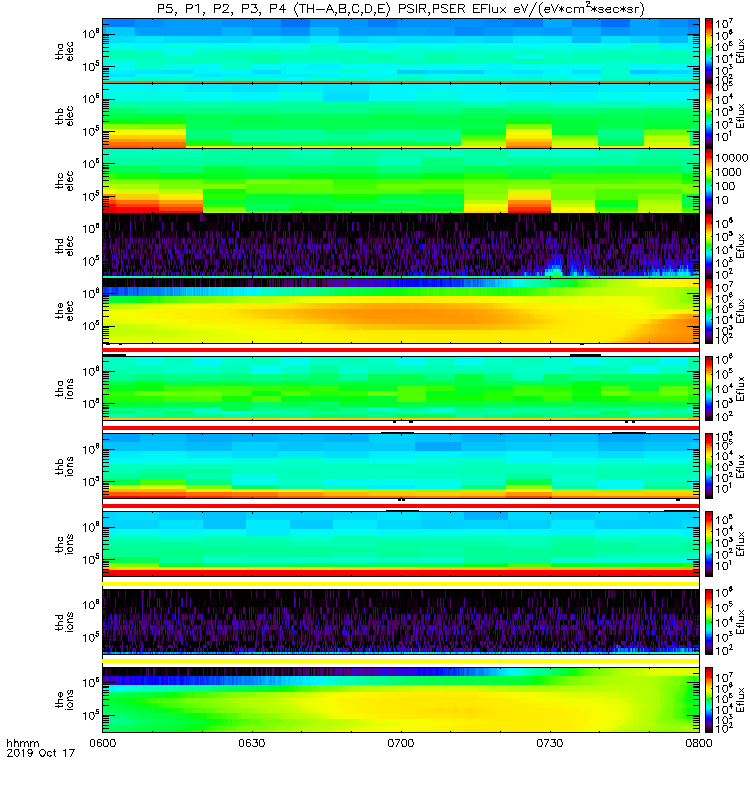Image resolution: width=750 pixels, height=800 pixels.
Task: Select the "thc ions" y-axis label
Action: point(65,544)
